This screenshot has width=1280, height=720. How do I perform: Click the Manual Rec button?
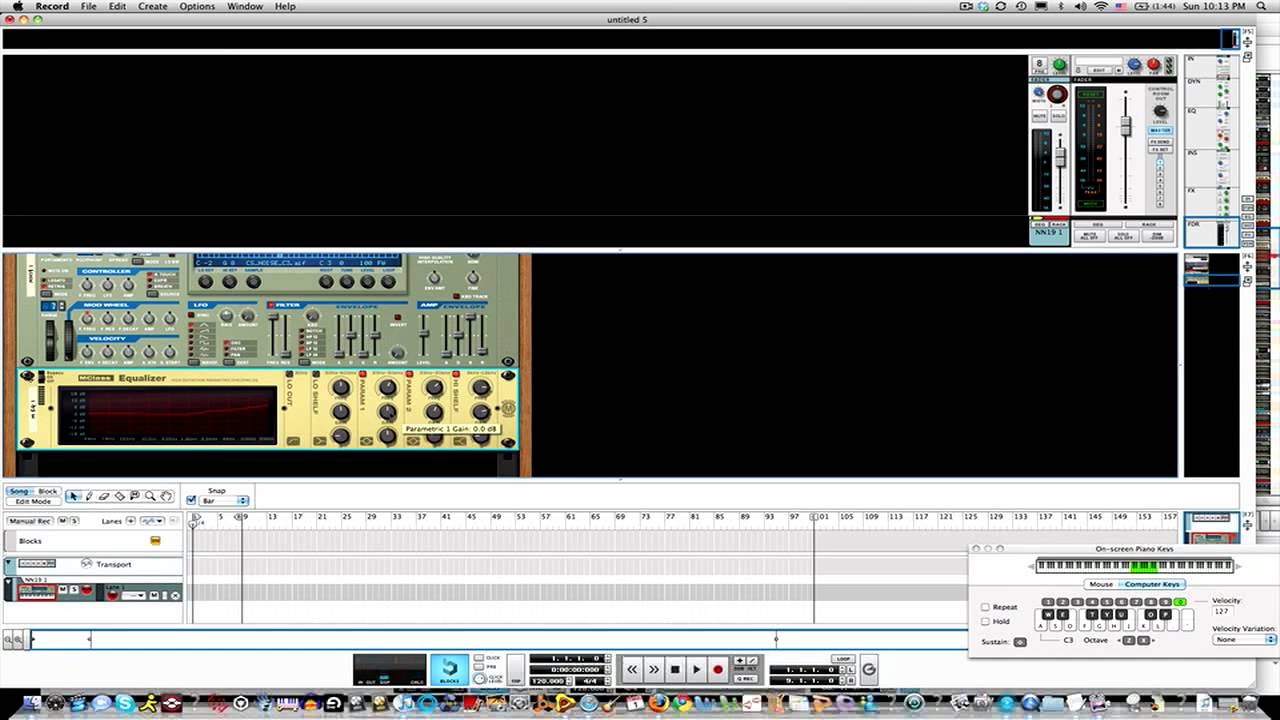(29, 521)
